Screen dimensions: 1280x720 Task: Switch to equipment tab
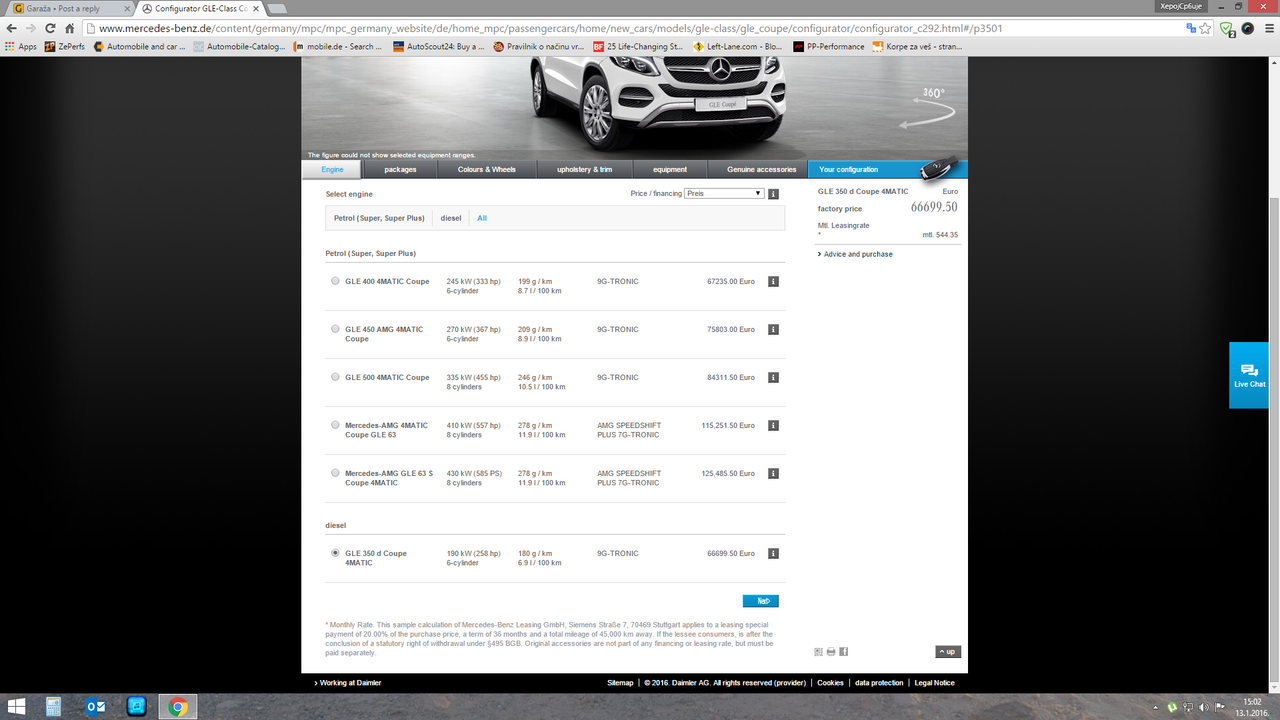tap(670, 170)
